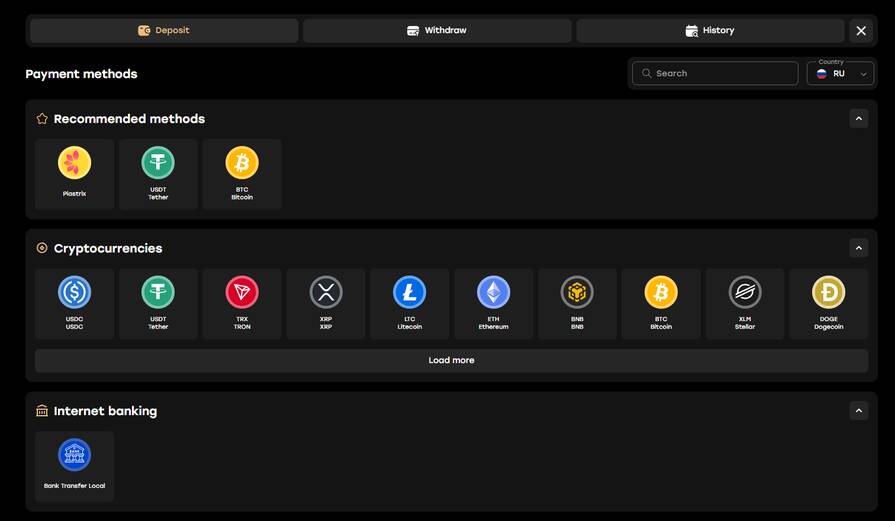Select Piastrix payment method

pos(74,173)
